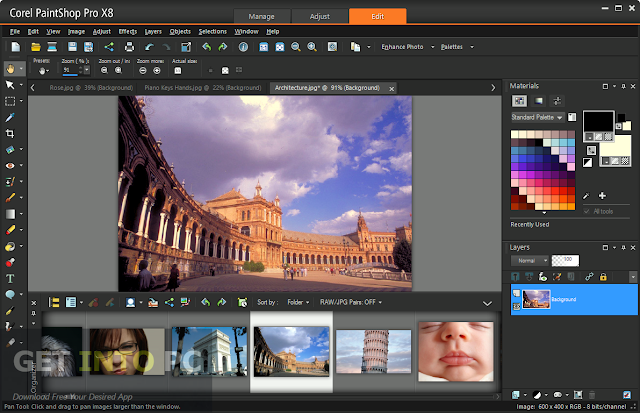
Task: Toggle the All tools checkbox
Action: click(584, 213)
